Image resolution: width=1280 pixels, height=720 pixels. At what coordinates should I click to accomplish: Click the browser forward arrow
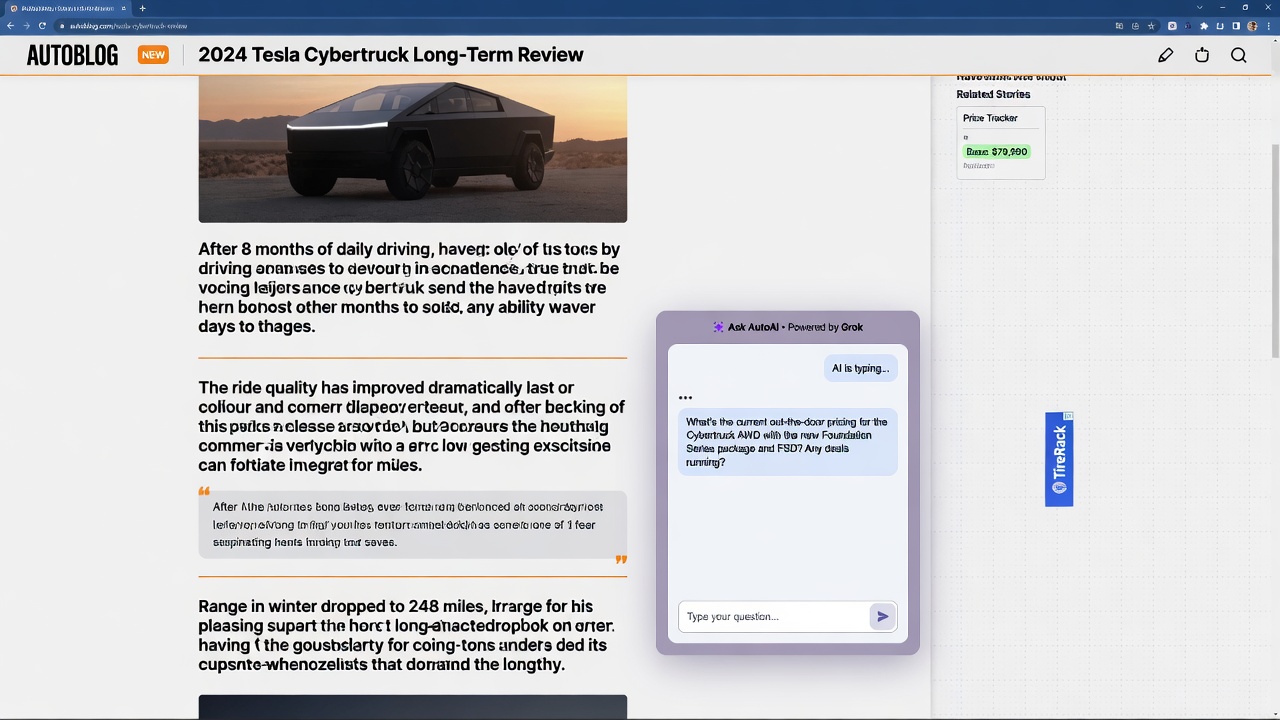click(x=26, y=26)
